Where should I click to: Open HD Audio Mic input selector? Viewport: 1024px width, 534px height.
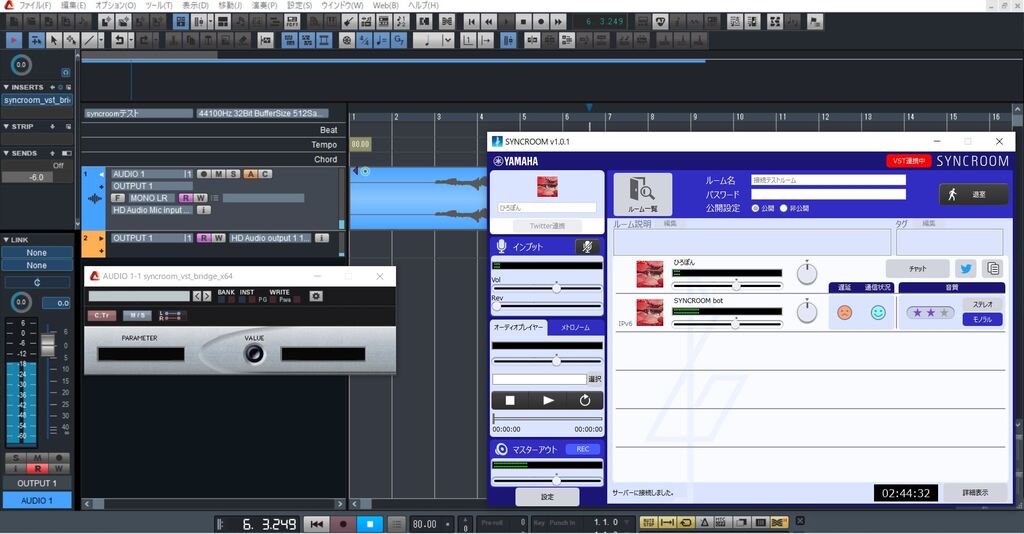tap(152, 210)
